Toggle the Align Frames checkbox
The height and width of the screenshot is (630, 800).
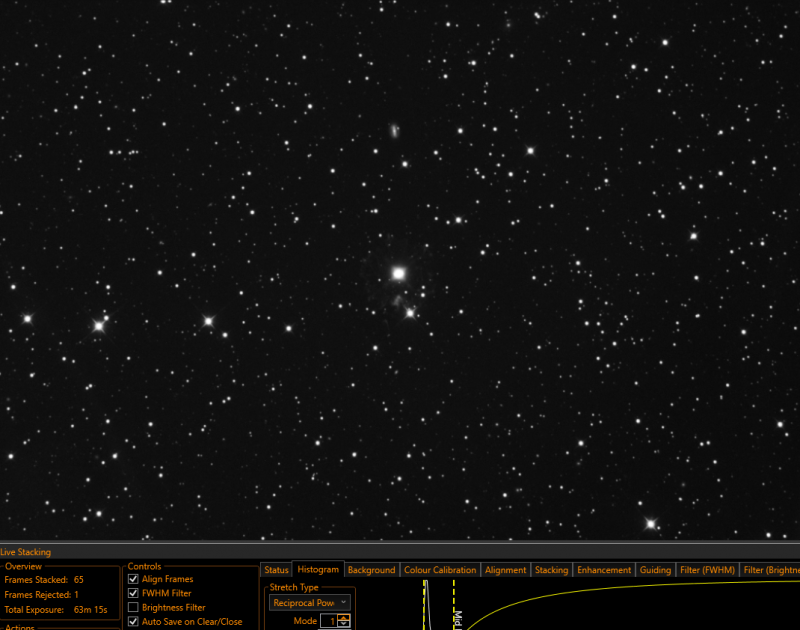pos(133,579)
